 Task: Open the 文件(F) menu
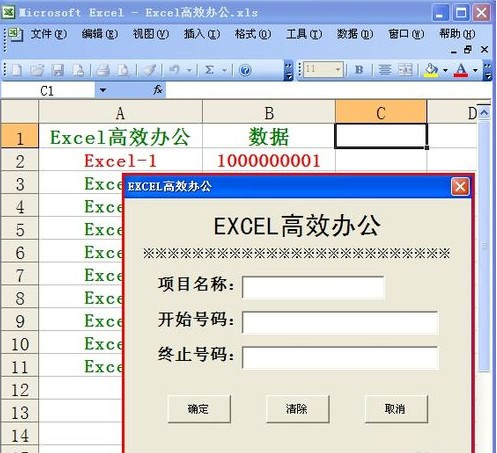click(49, 34)
